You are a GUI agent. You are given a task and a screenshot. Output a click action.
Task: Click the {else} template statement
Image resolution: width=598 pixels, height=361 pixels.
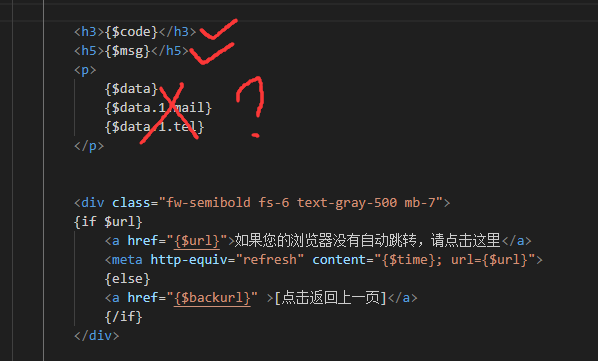click(127, 279)
